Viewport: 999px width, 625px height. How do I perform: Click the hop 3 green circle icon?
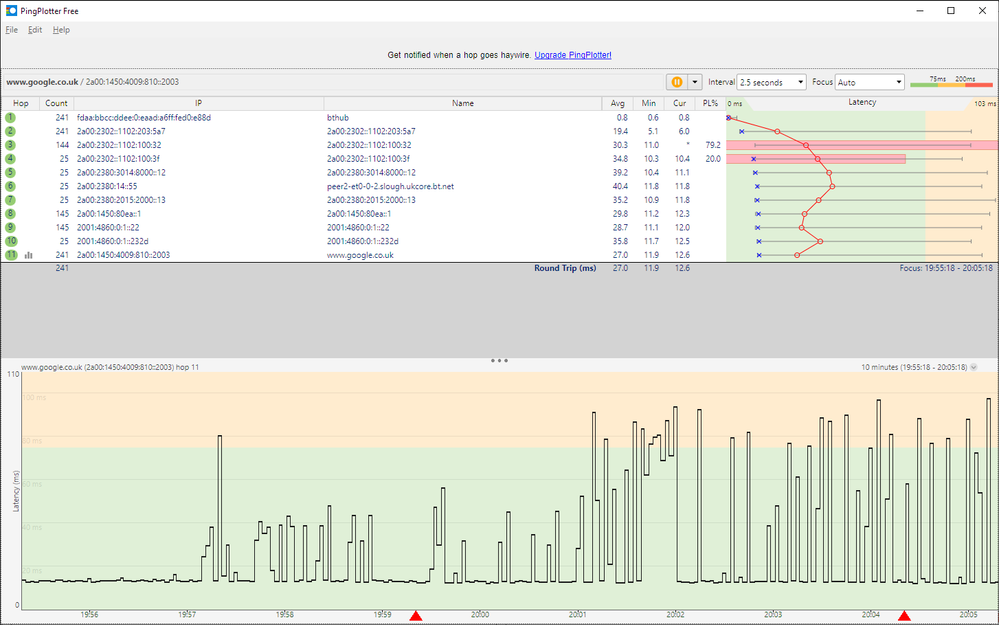[x=11, y=145]
